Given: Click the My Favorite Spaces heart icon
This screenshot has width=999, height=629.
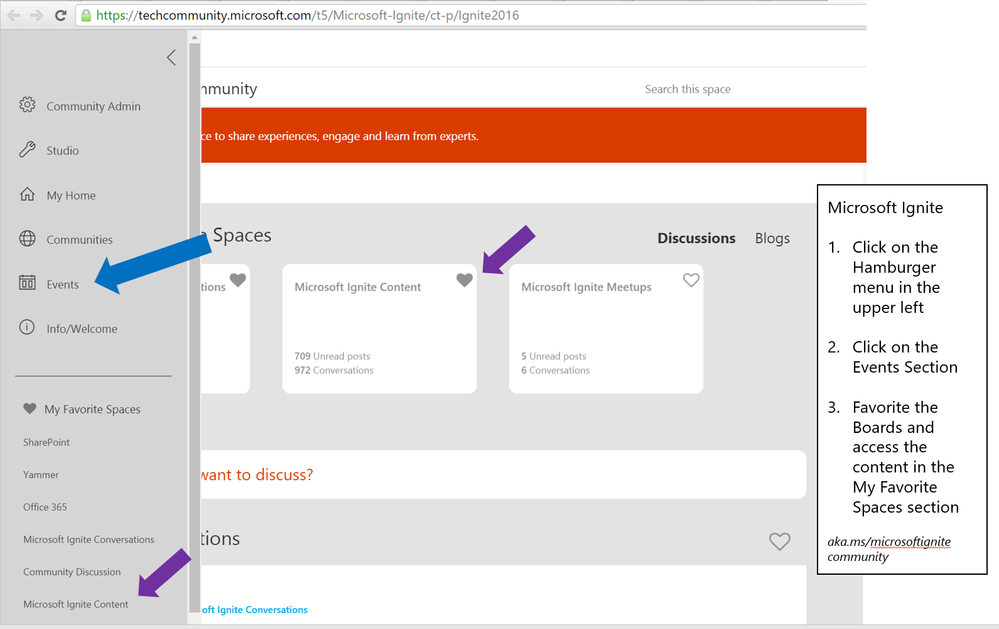Looking at the screenshot, I should point(29,408).
